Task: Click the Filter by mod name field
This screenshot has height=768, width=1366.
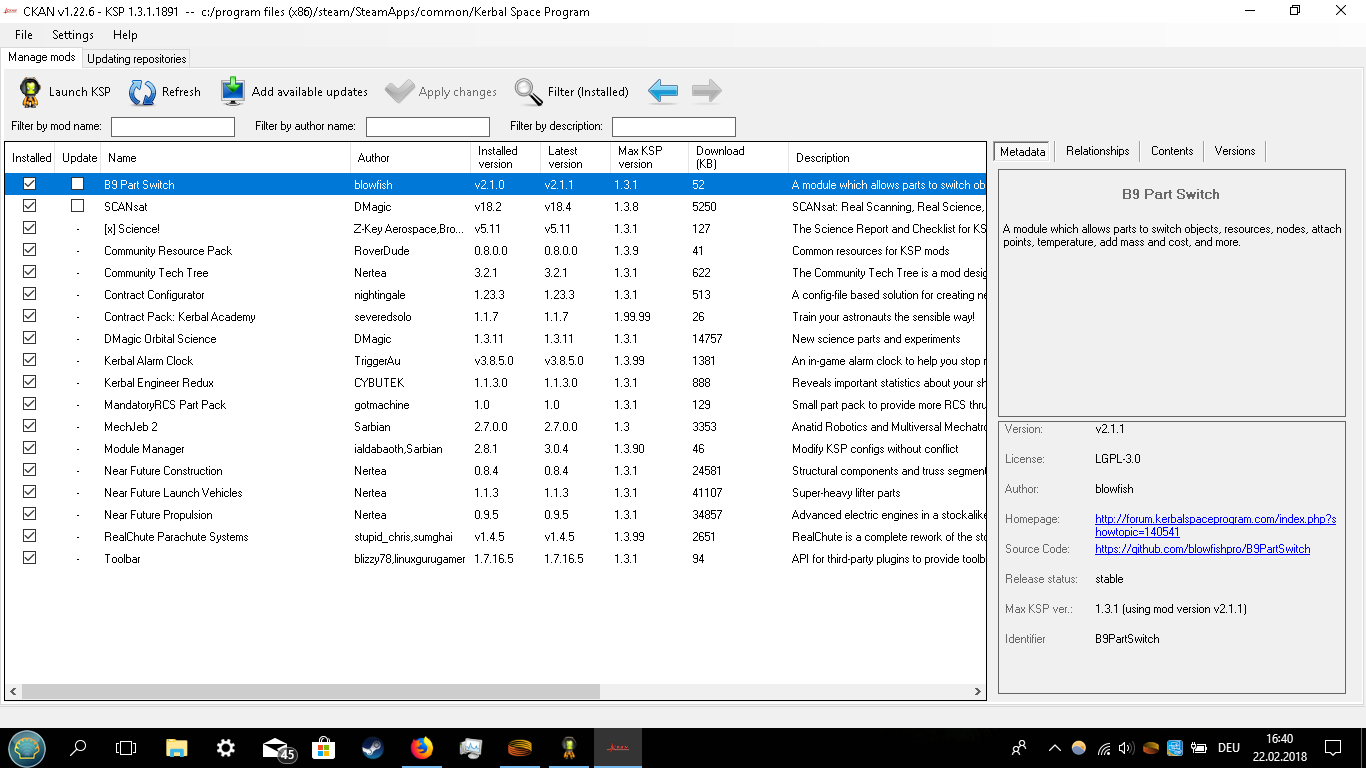Action: (x=173, y=127)
